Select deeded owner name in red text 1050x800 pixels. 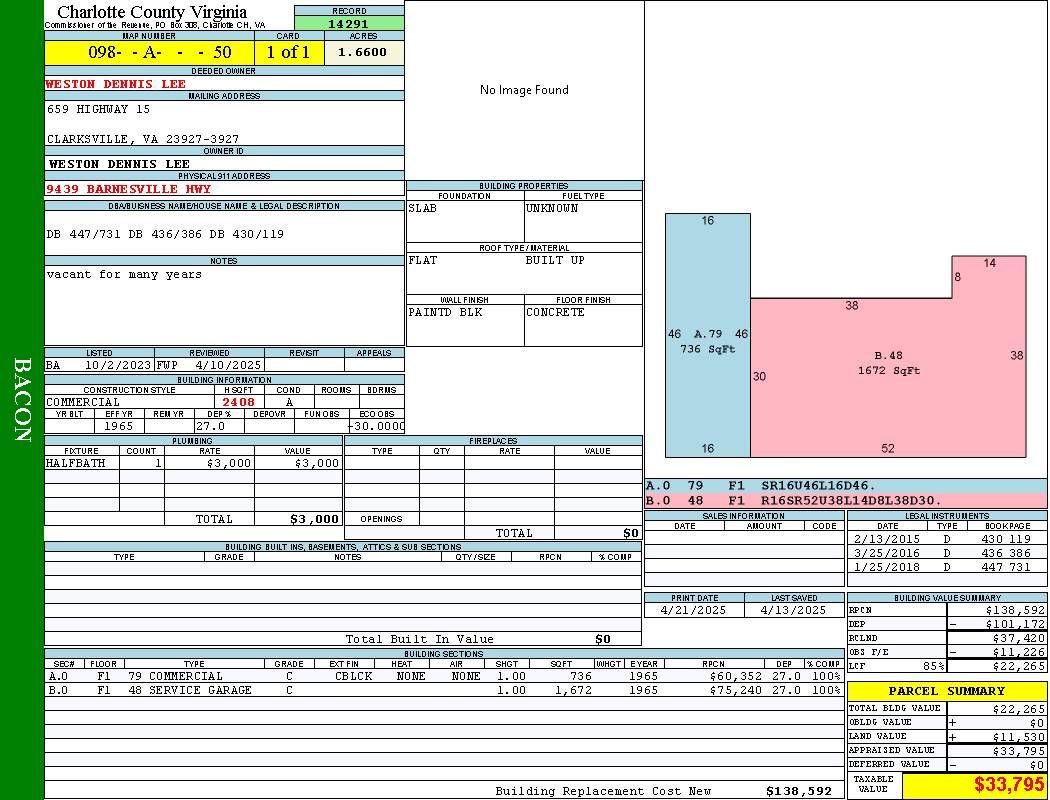116,84
